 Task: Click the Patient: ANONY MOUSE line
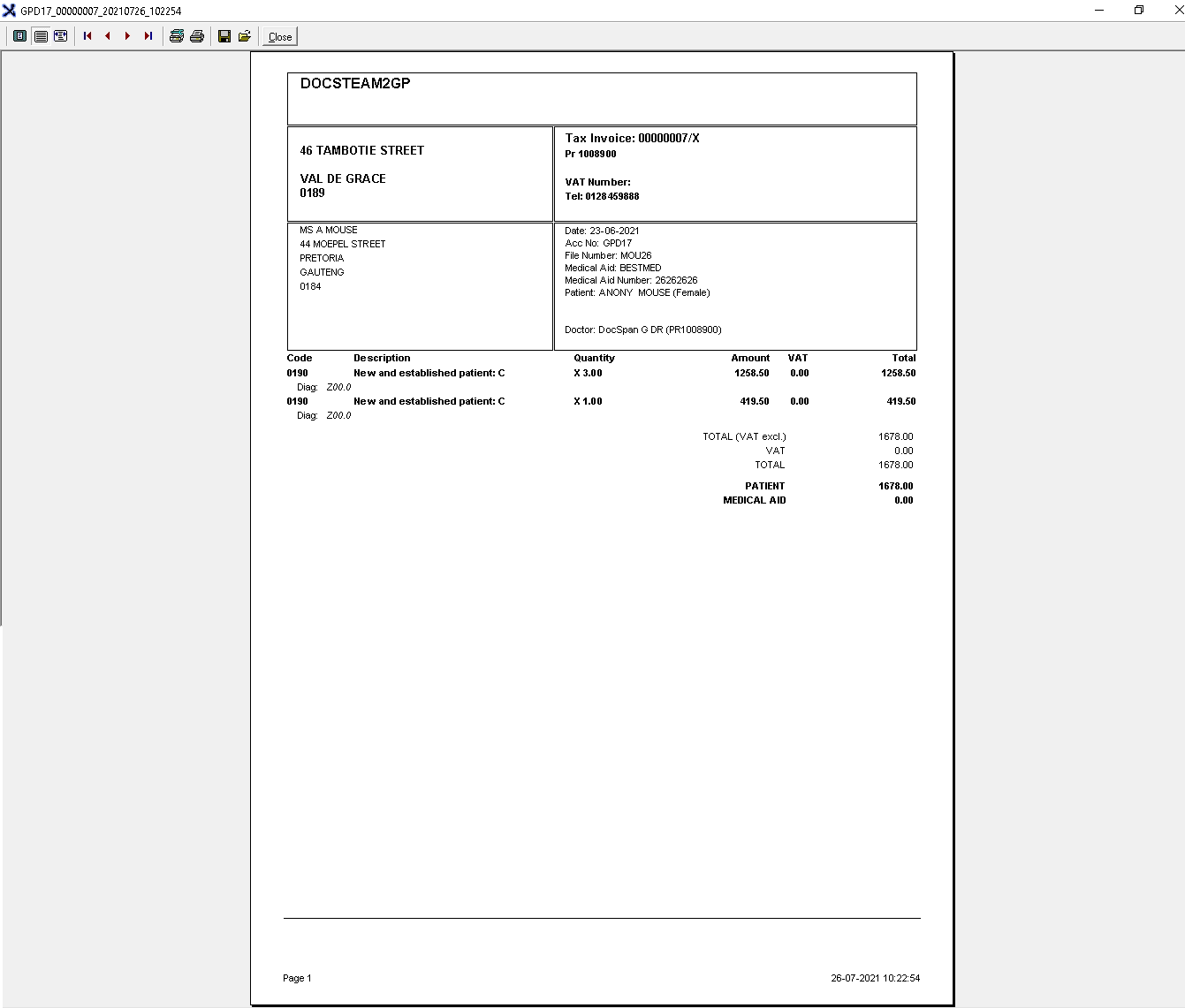tap(638, 292)
